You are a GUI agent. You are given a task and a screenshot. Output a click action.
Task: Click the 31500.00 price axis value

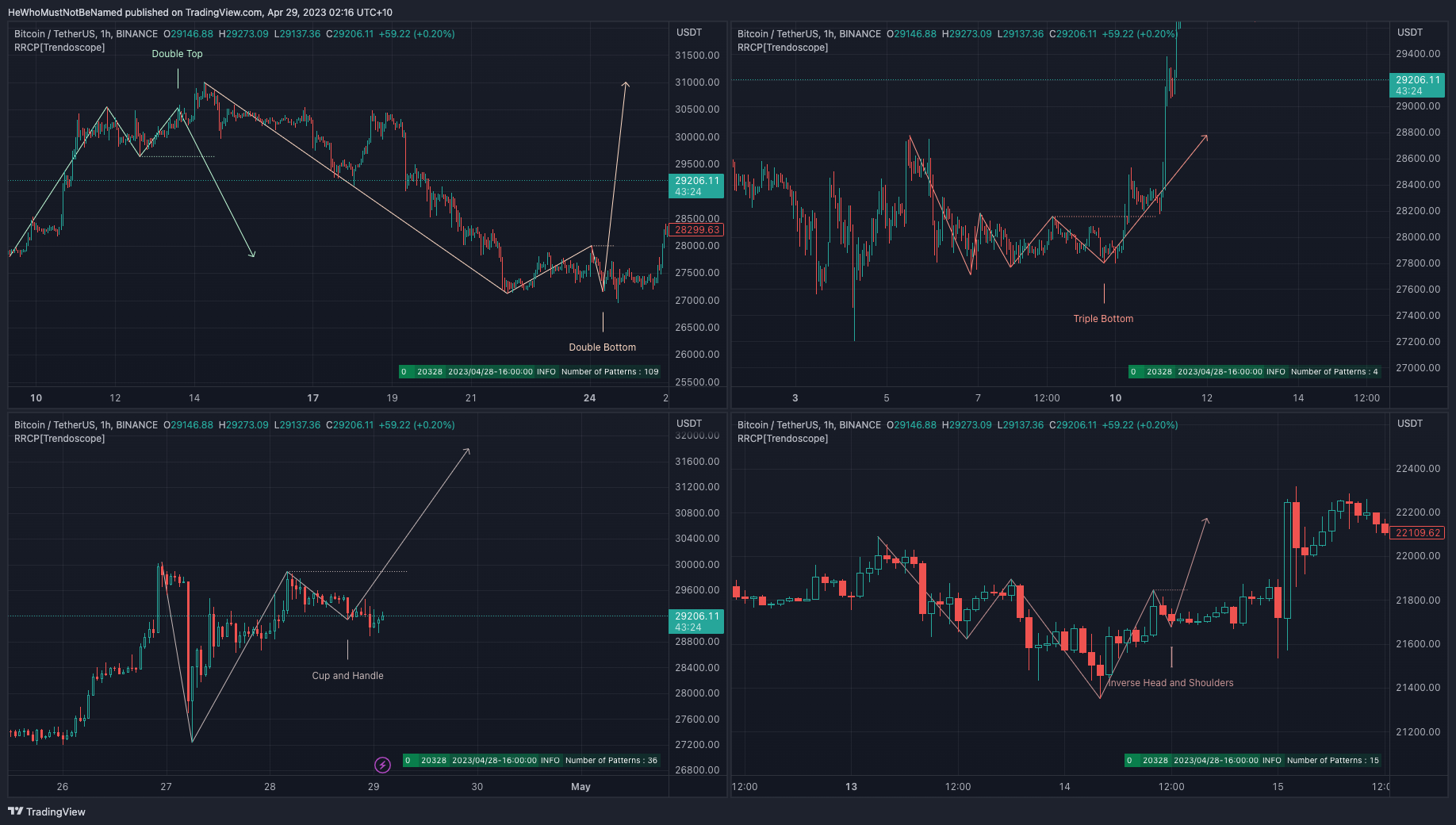tap(697, 56)
